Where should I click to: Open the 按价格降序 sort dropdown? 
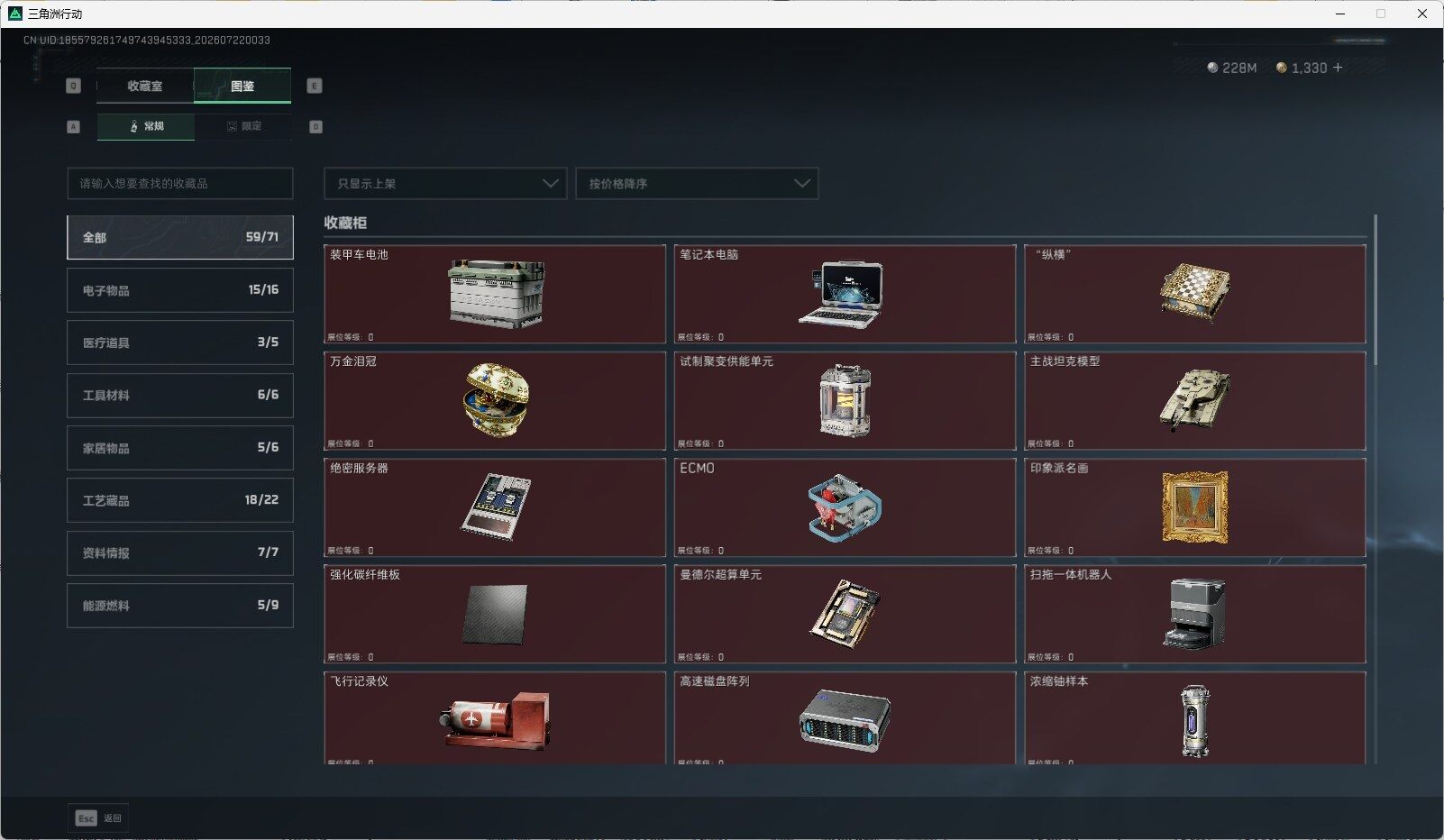click(x=697, y=183)
